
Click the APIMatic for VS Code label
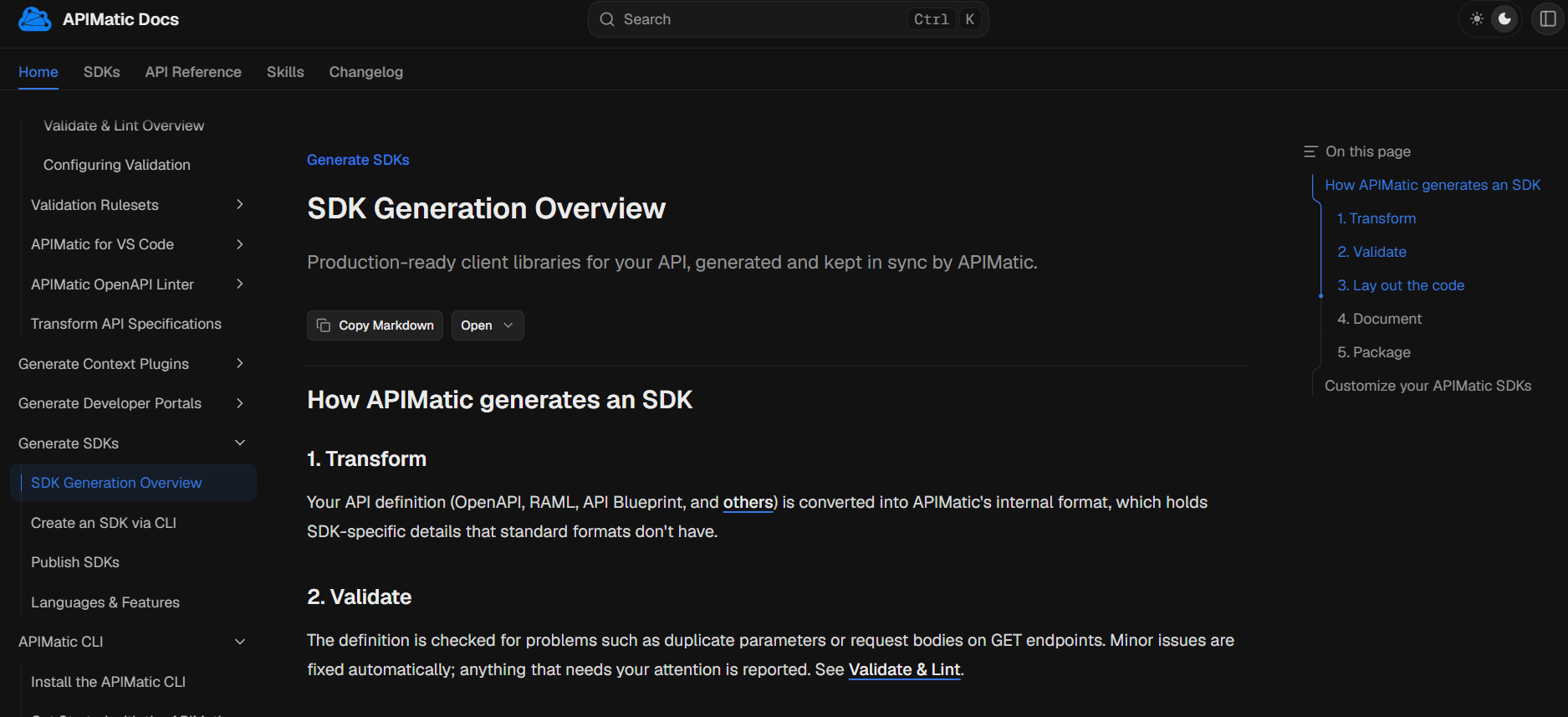102,244
